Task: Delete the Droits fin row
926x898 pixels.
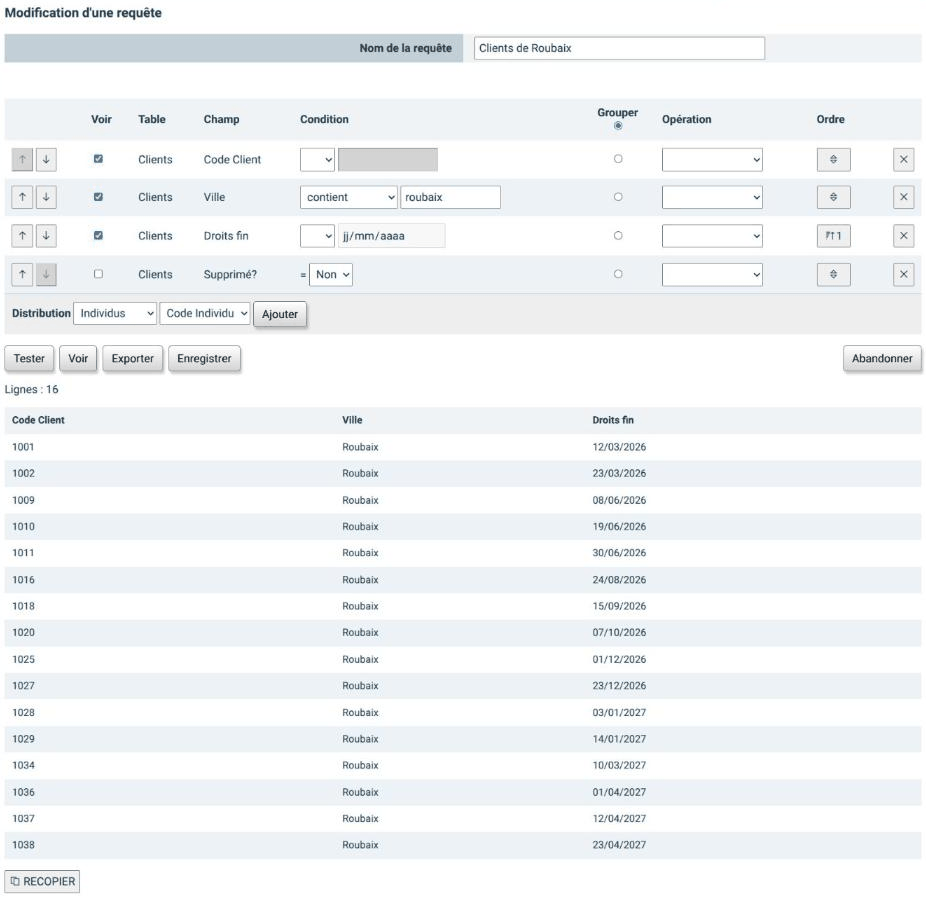Action: [904, 236]
